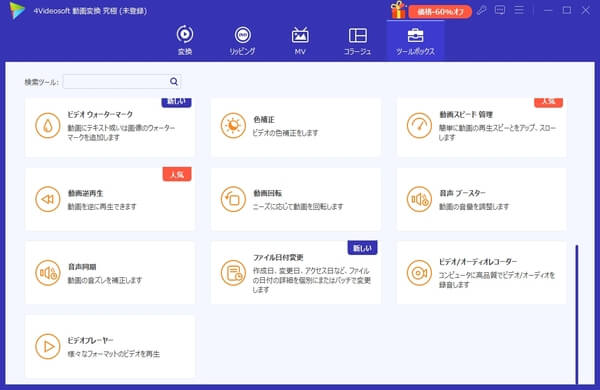Click the Video Player play icon

tap(47, 347)
